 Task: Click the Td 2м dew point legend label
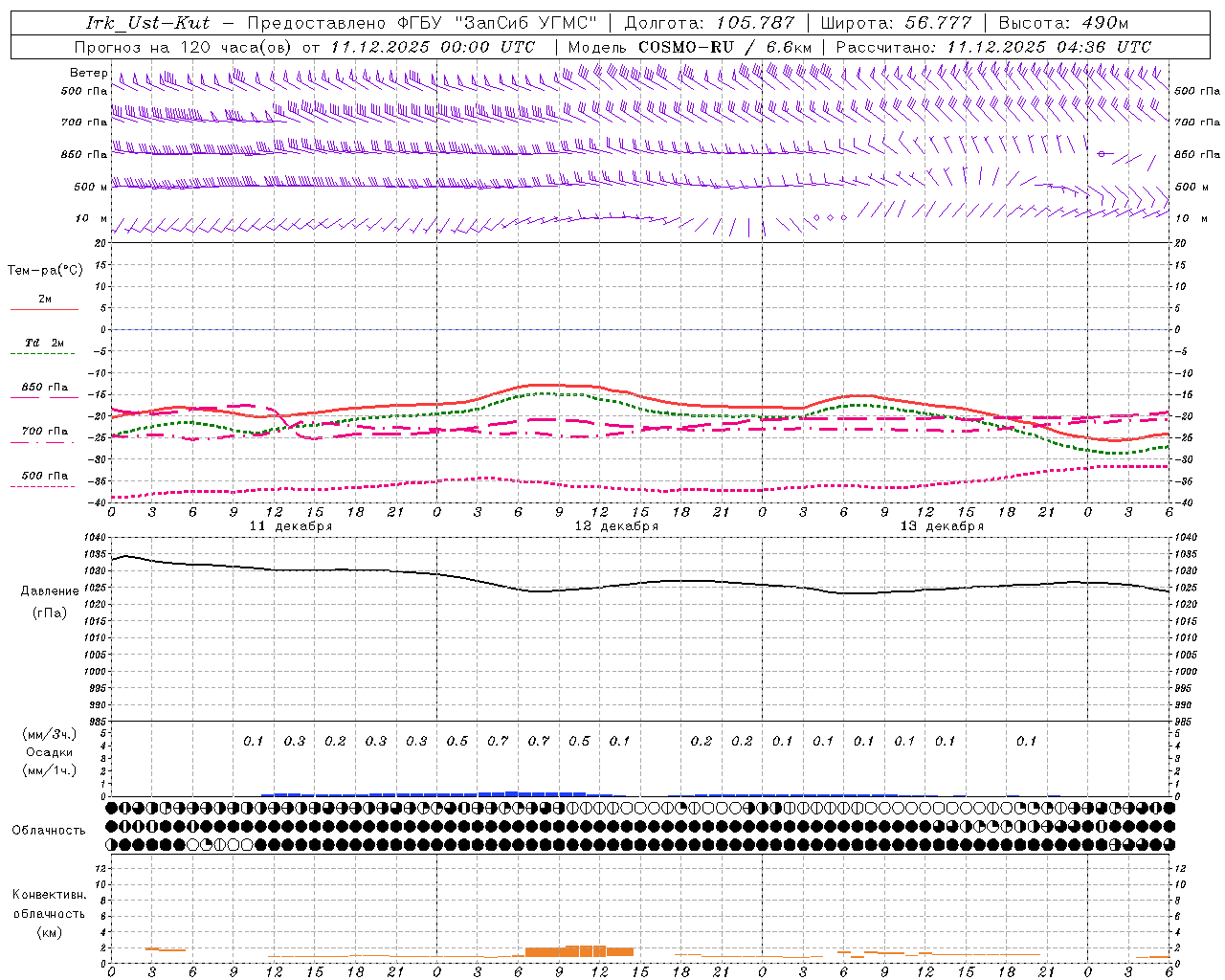[x=44, y=343]
